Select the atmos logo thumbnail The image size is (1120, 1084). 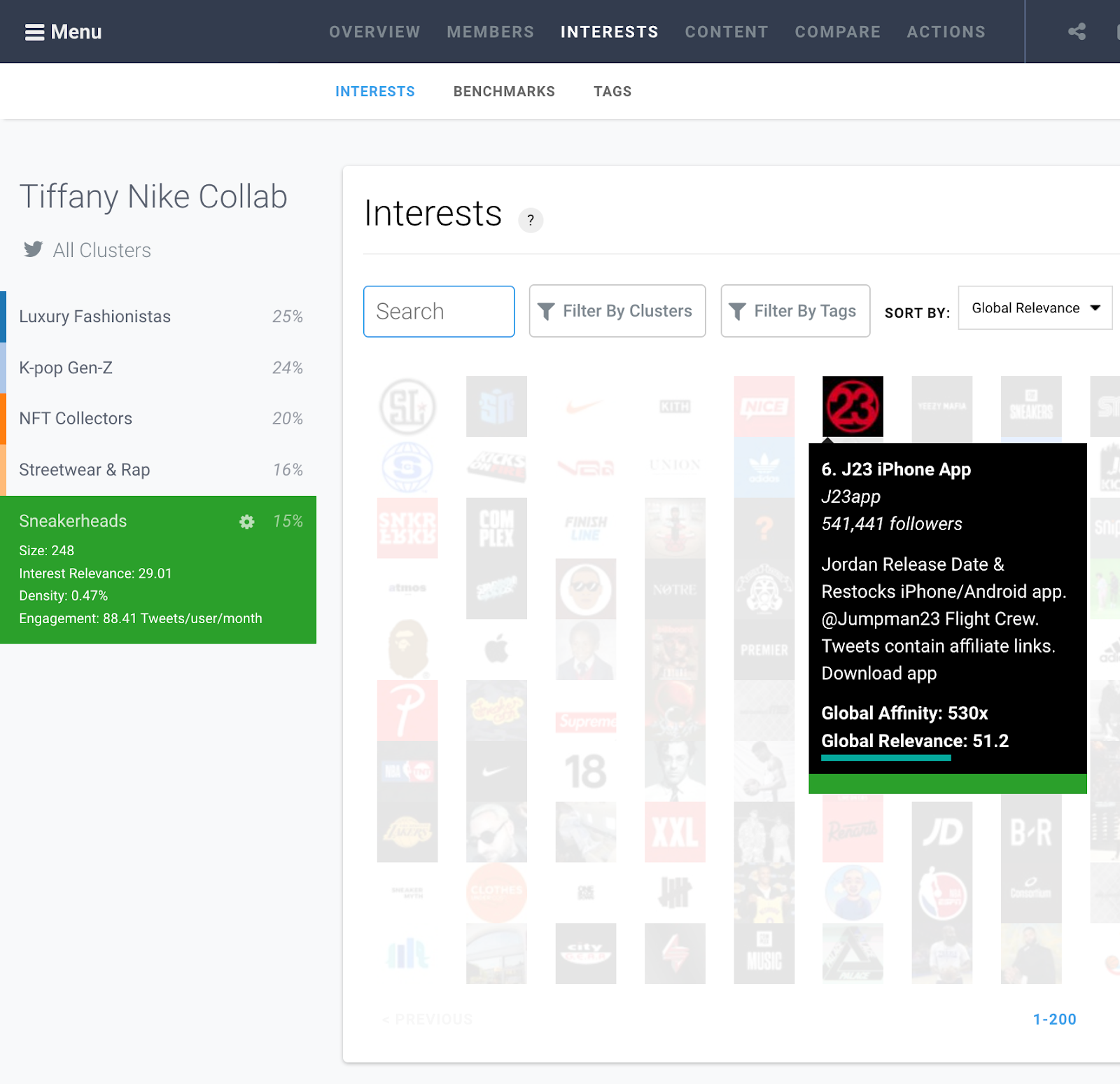click(407, 588)
